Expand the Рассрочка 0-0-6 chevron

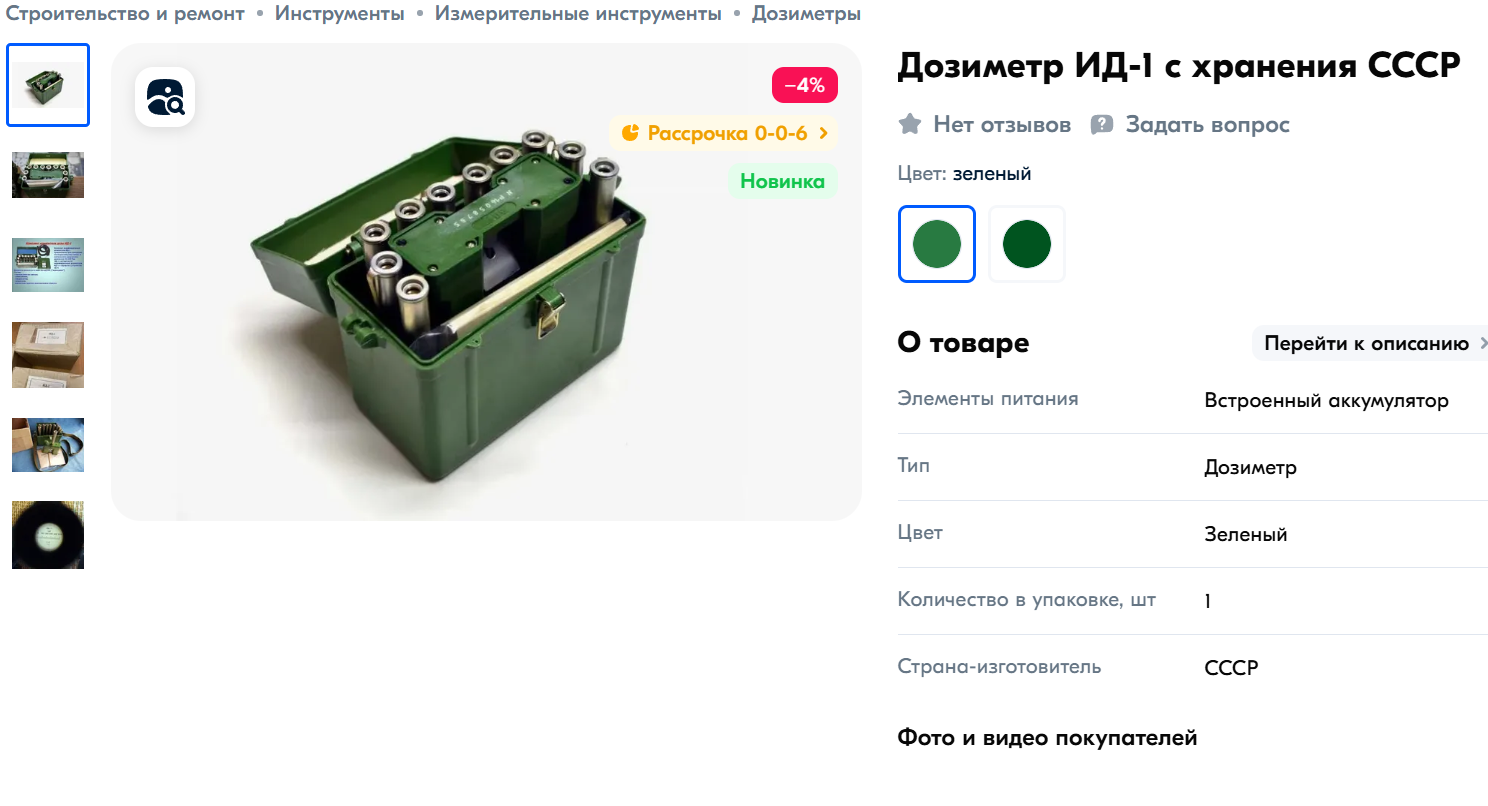click(823, 133)
